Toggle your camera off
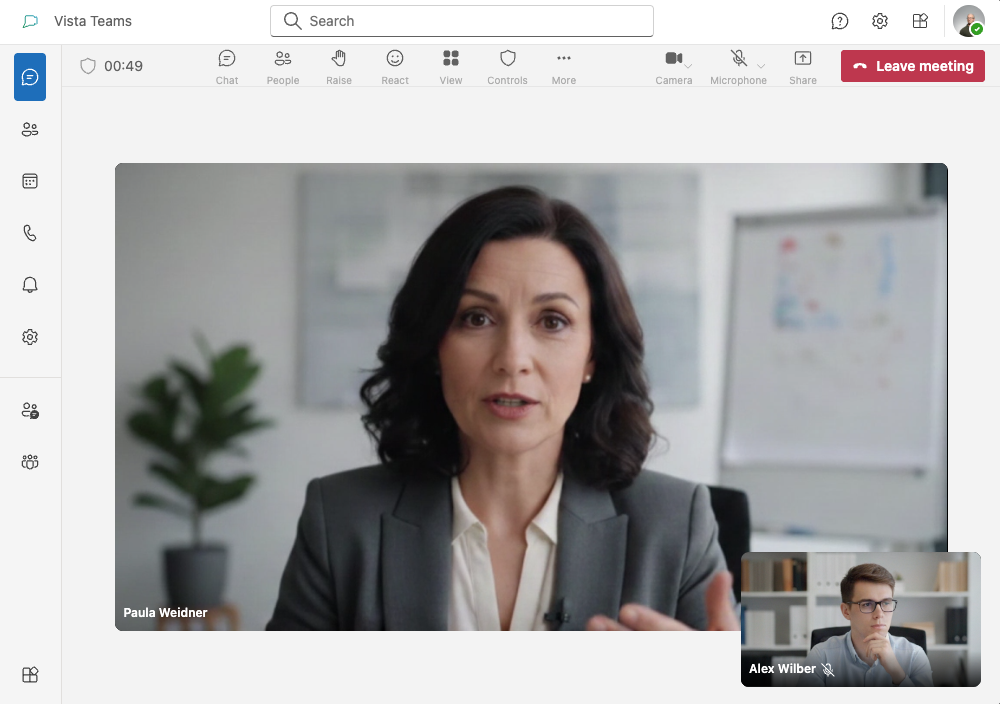1000x704 pixels. point(671,58)
